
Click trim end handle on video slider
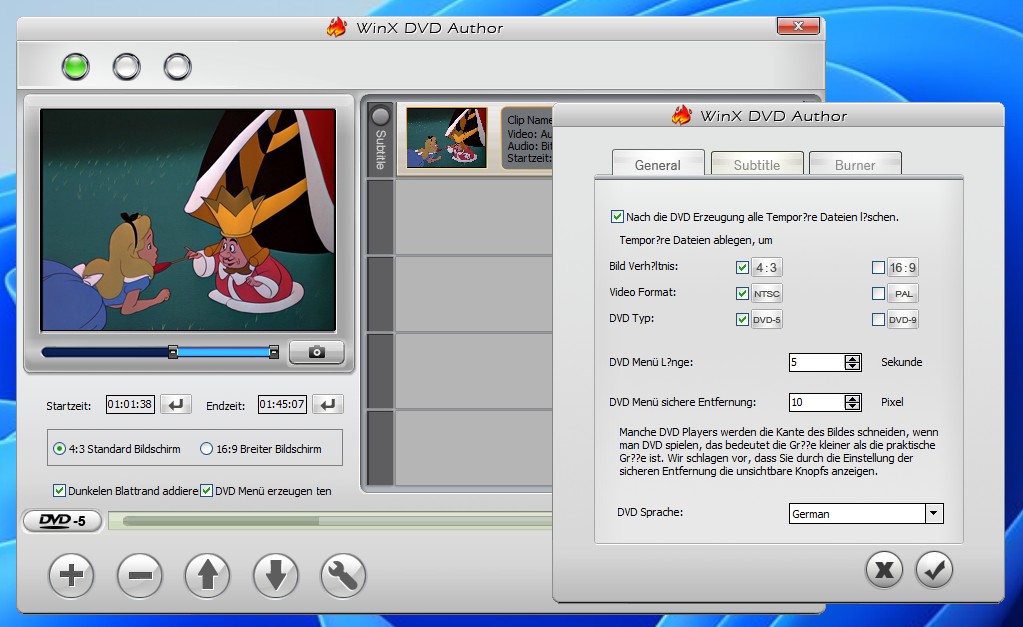[x=274, y=352]
